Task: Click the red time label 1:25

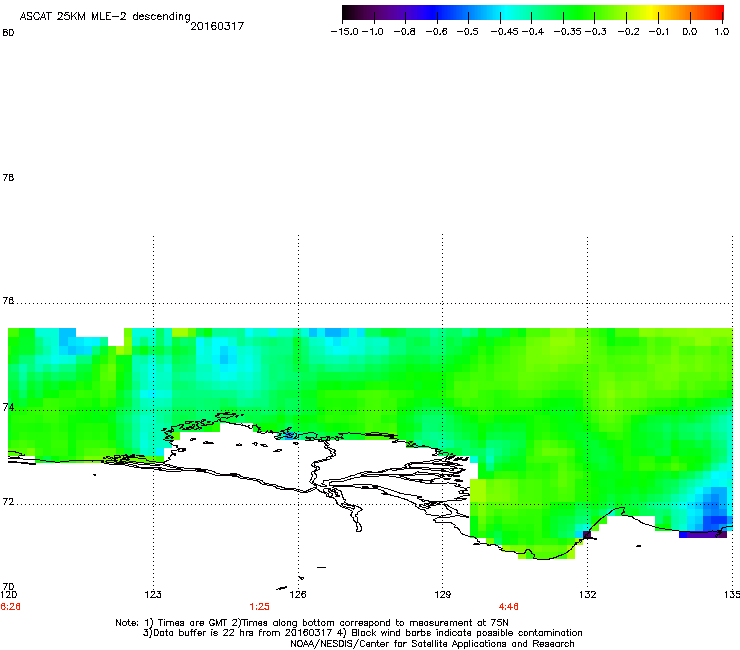Action: pyautogui.click(x=260, y=607)
